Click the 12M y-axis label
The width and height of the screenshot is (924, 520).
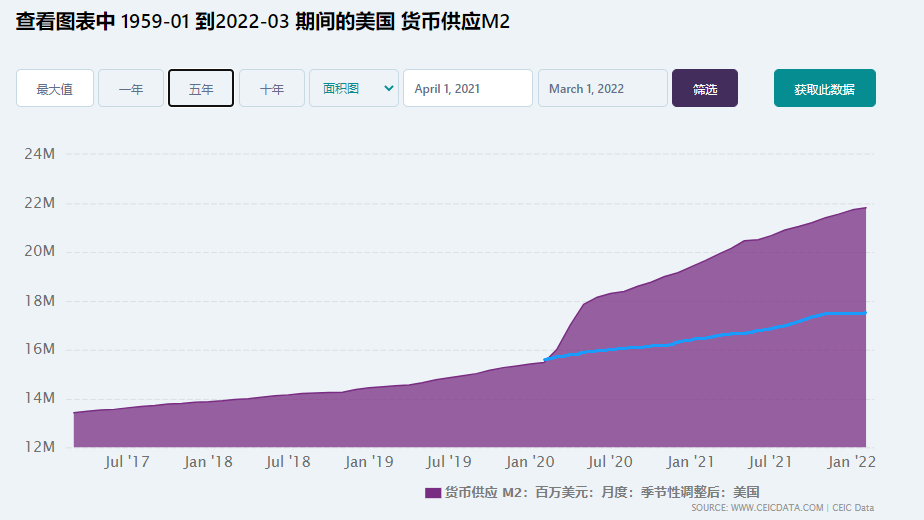(x=39, y=447)
